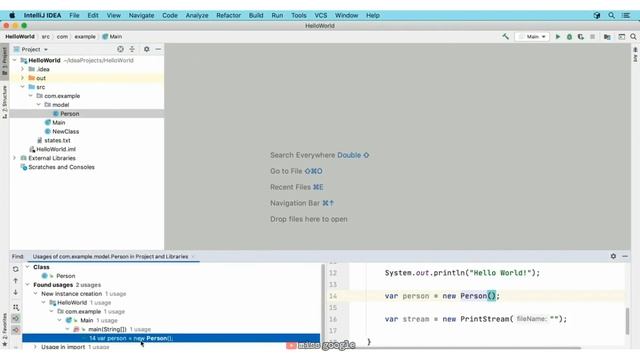
Task: Click the Build Project hammer icon
Action: coord(505,36)
